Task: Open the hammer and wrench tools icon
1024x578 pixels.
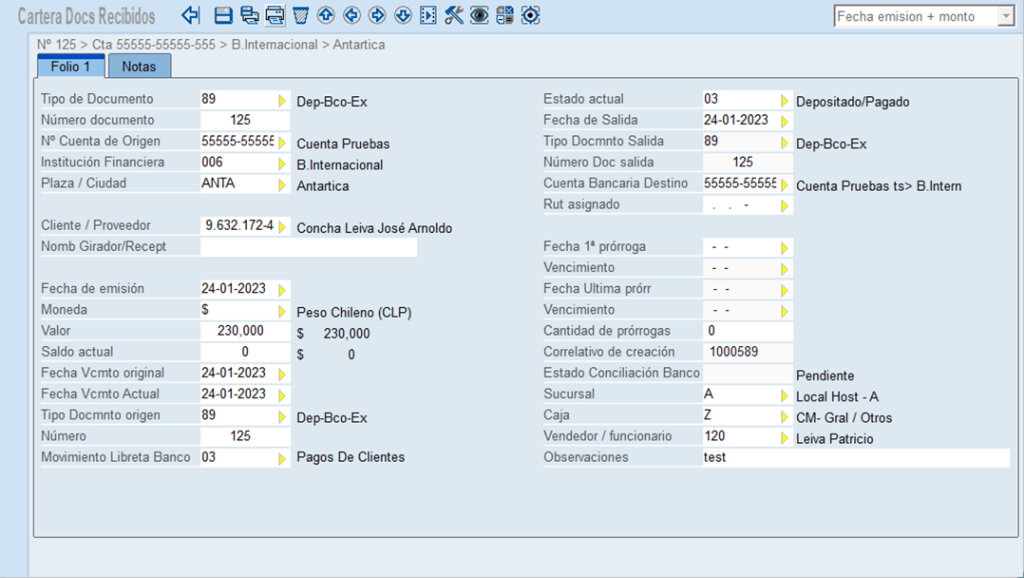Action: pyautogui.click(x=454, y=15)
